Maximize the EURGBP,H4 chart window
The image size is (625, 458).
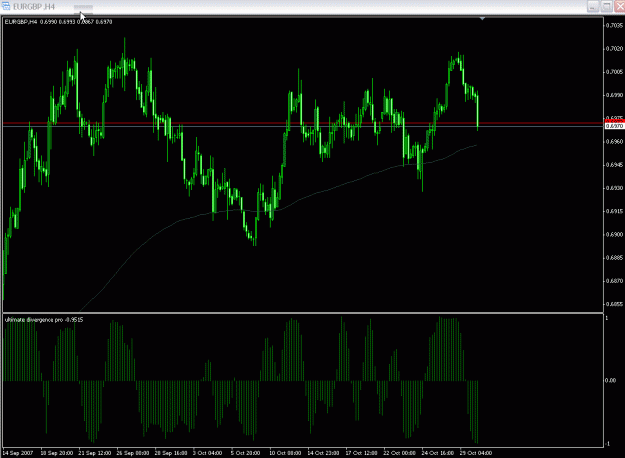(x=606, y=6)
